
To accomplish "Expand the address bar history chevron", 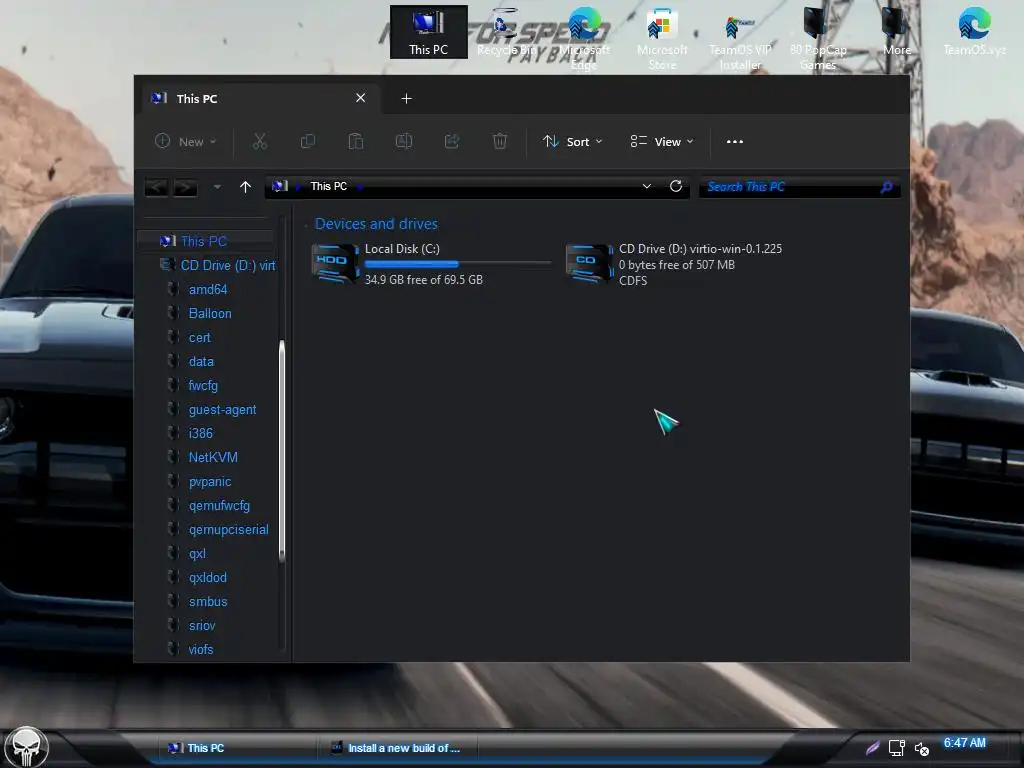I will click(647, 186).
